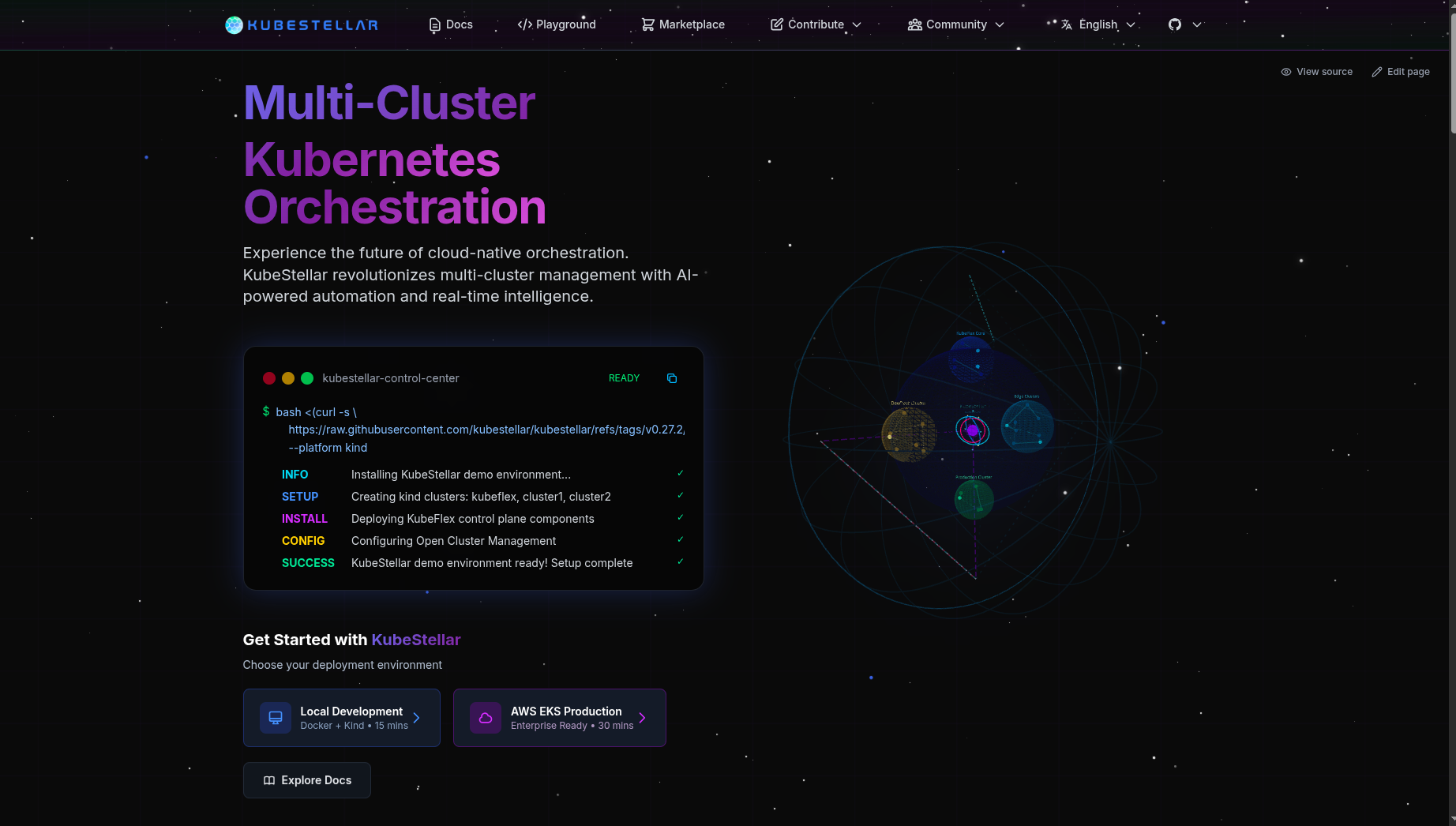Open the Marketplace nav item
The width and height of the screenshot is (1456, 826).
click(683, 25)
